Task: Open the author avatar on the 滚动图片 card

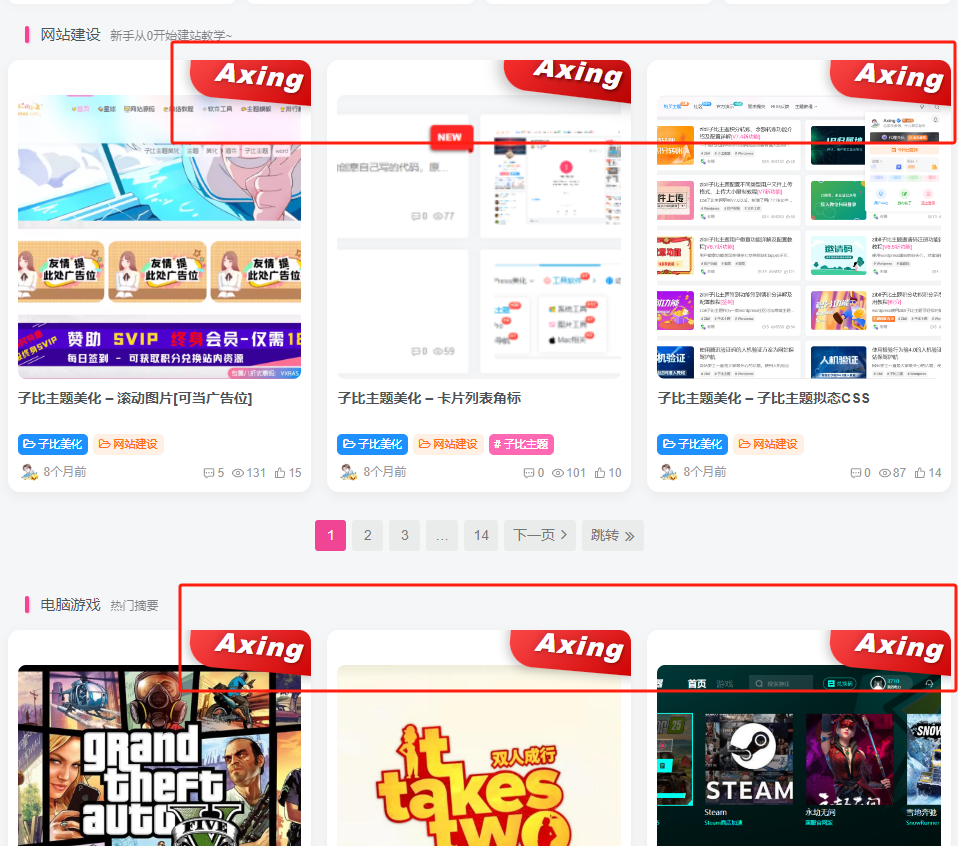Action: [x=29, y=472]
